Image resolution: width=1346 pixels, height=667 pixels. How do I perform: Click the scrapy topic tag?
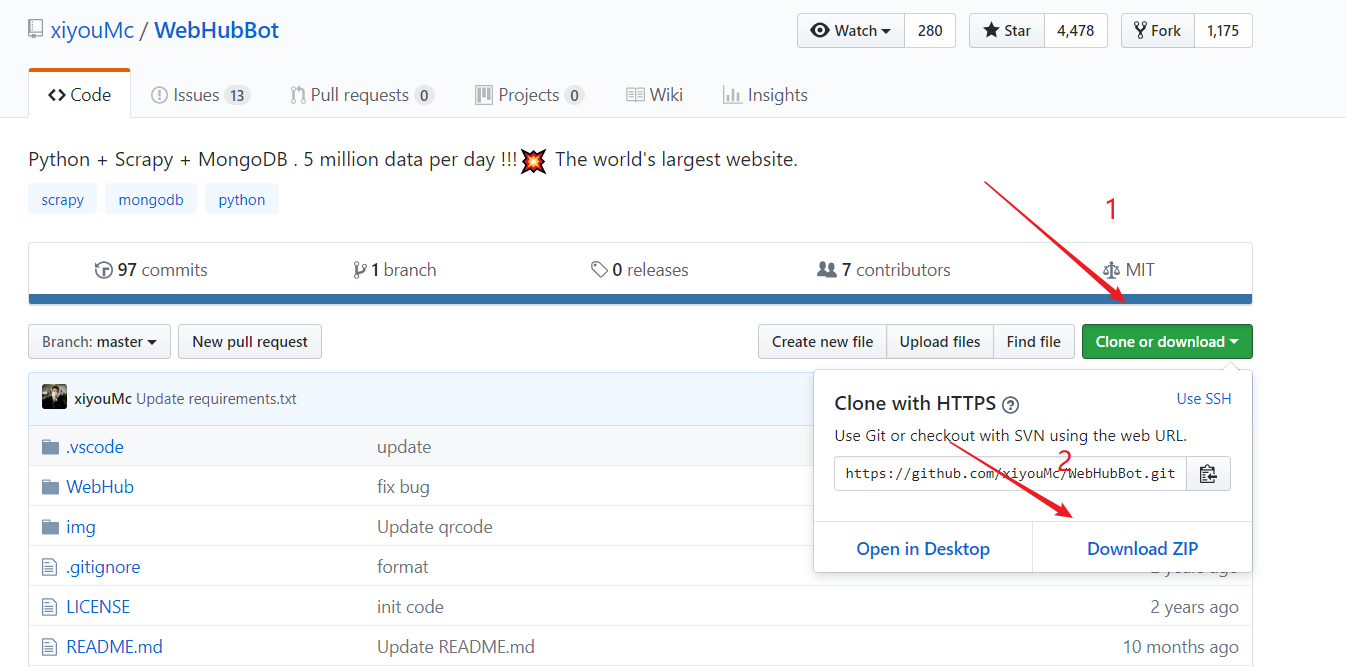63,199
